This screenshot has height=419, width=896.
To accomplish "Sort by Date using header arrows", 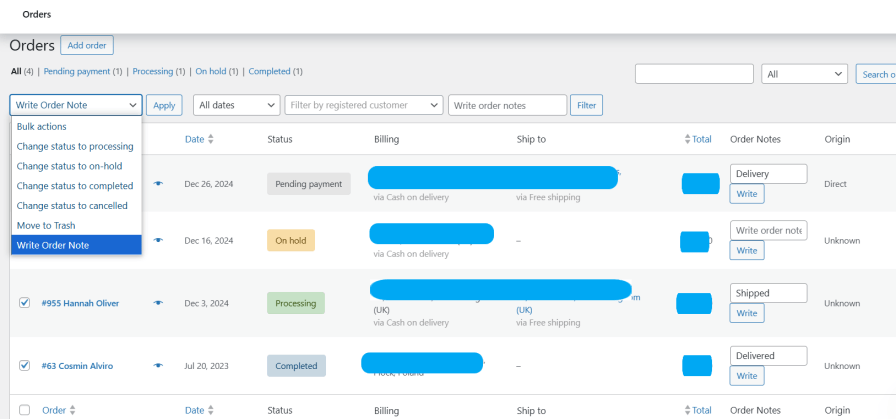I will pos(210,139).
